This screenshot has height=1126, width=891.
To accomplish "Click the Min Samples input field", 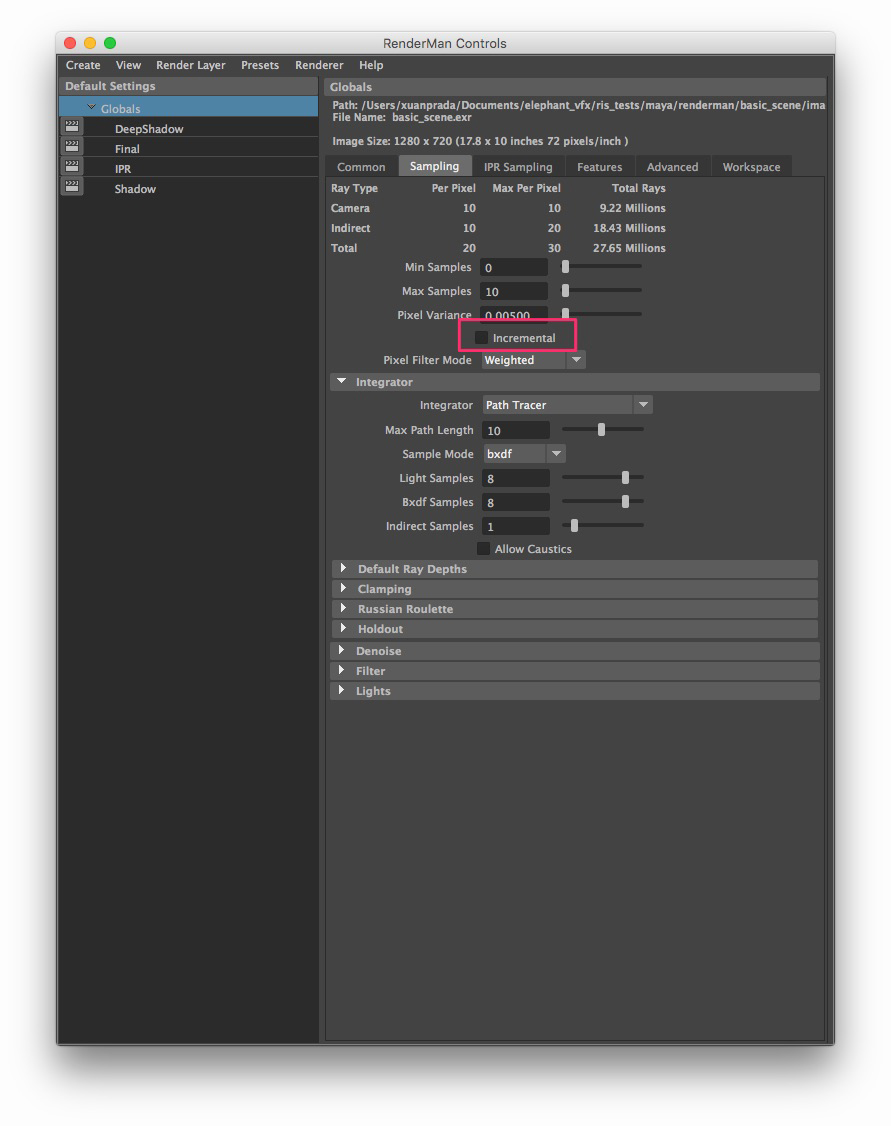I will coord(514,267).
